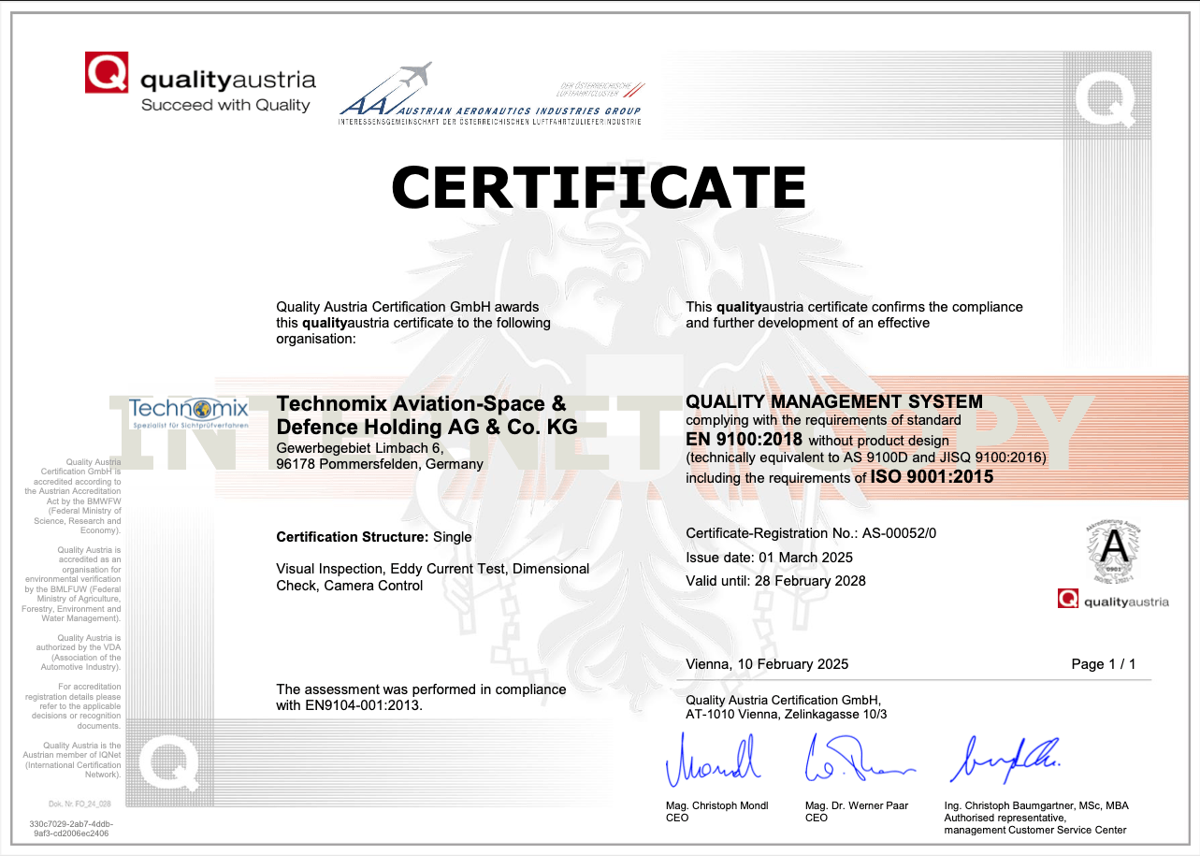
Task: Click the name Ing. Christoph Baumgartner, MSc, MBA
Action: tap(1036, 806)
